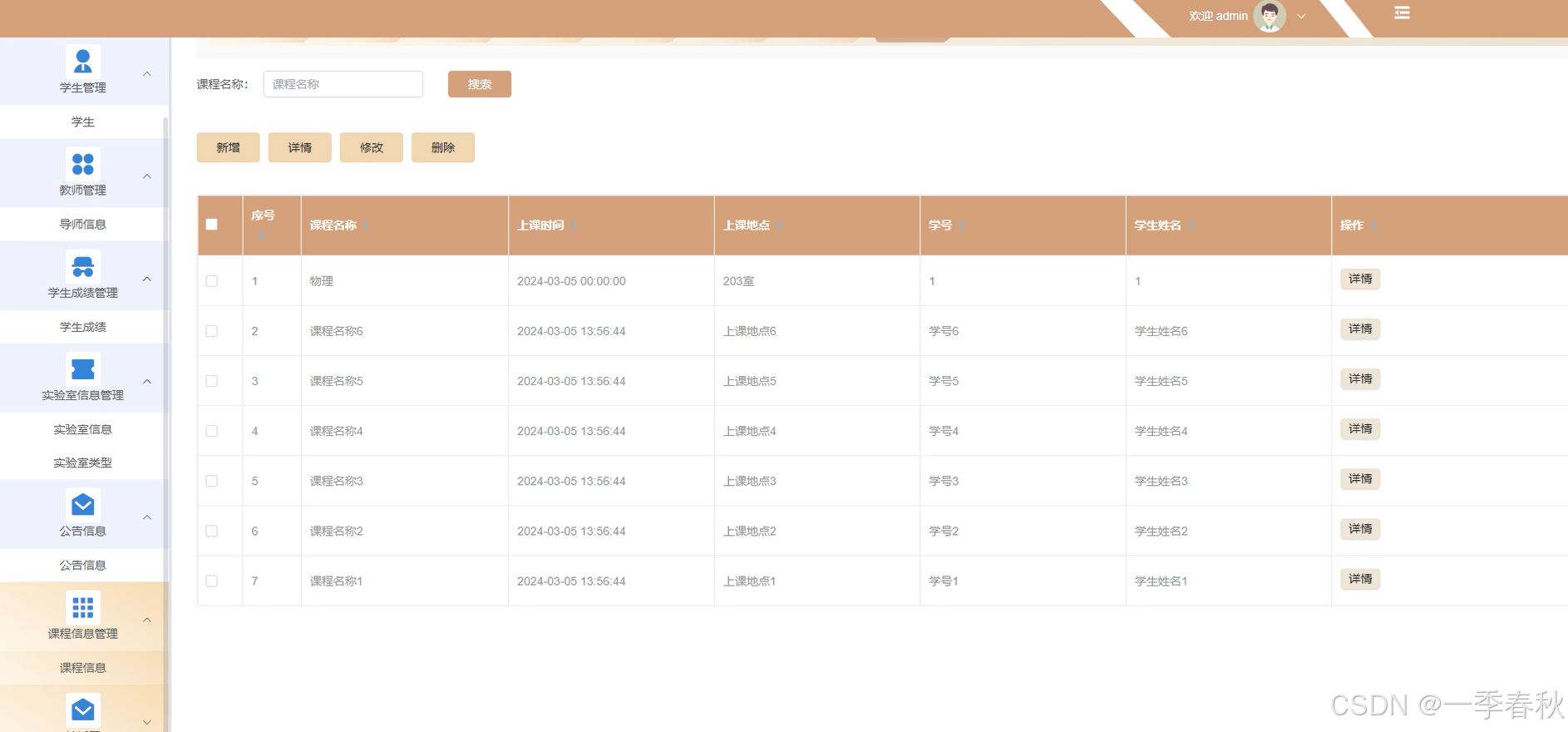Viewport: 1568px width, 732px height.
Task: Collapse the 教师管理 menu chevron
Action: click(147, 176)
